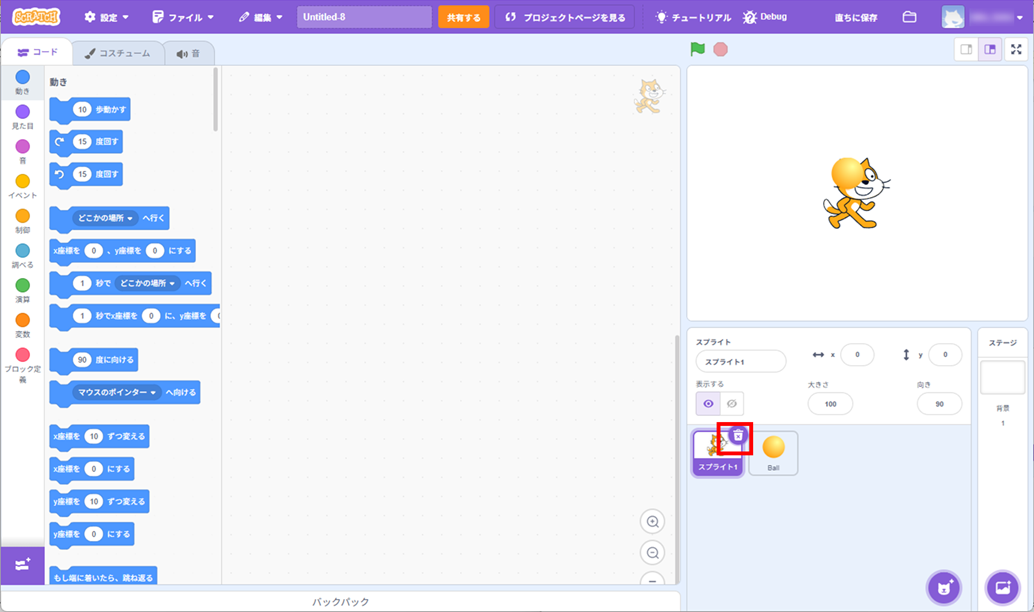Zoom in on the code workspace
The height and width of the screenshot is (612, 1034).
coord(653,522)
